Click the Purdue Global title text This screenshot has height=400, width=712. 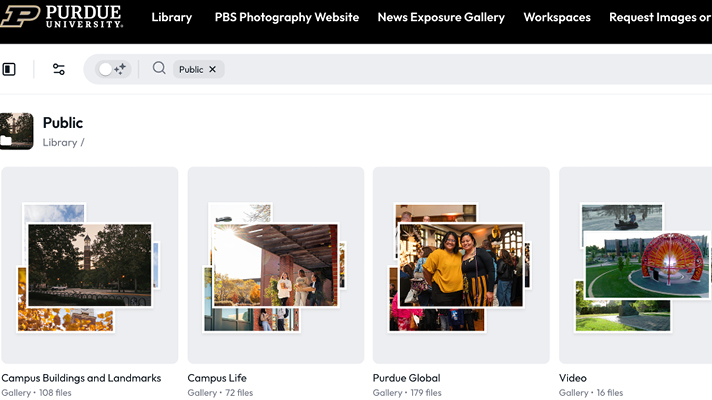pyautogui.click(x=406, y=378)
